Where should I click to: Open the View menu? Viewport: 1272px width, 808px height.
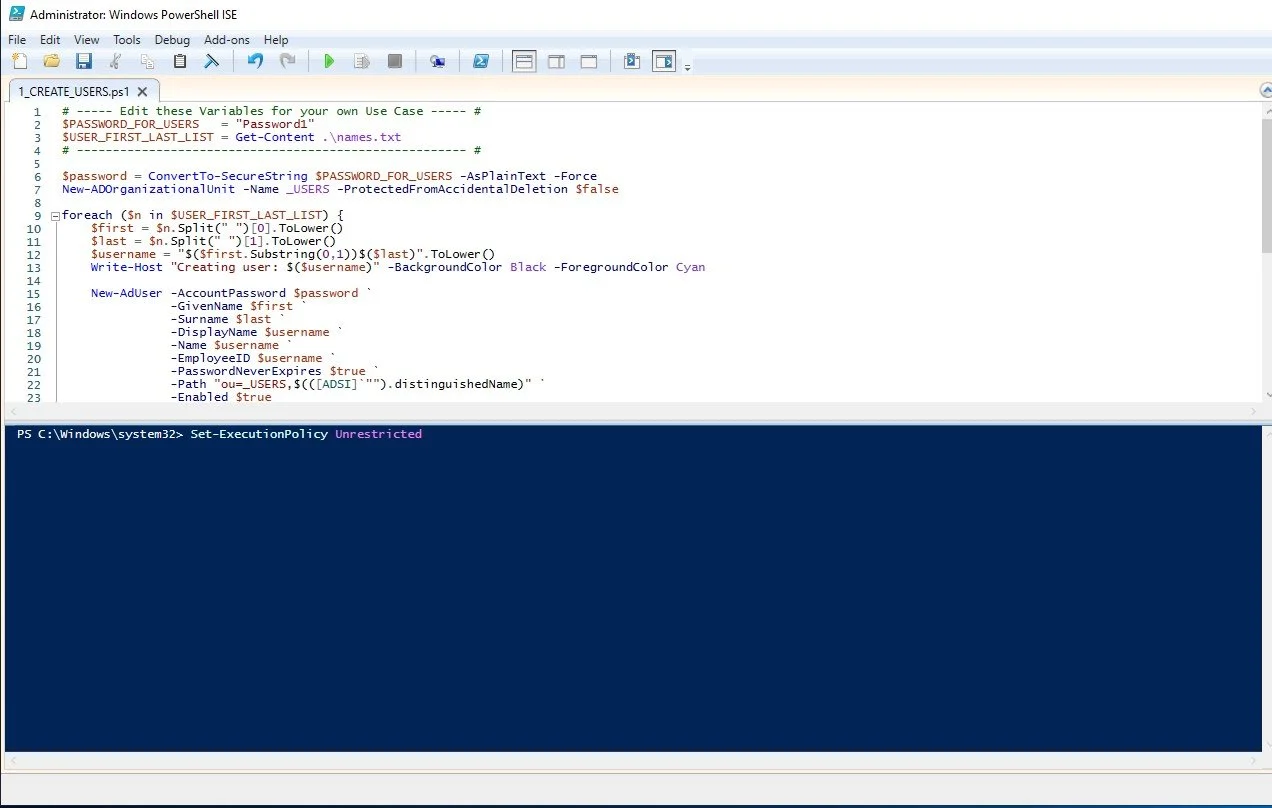[87, 40]
